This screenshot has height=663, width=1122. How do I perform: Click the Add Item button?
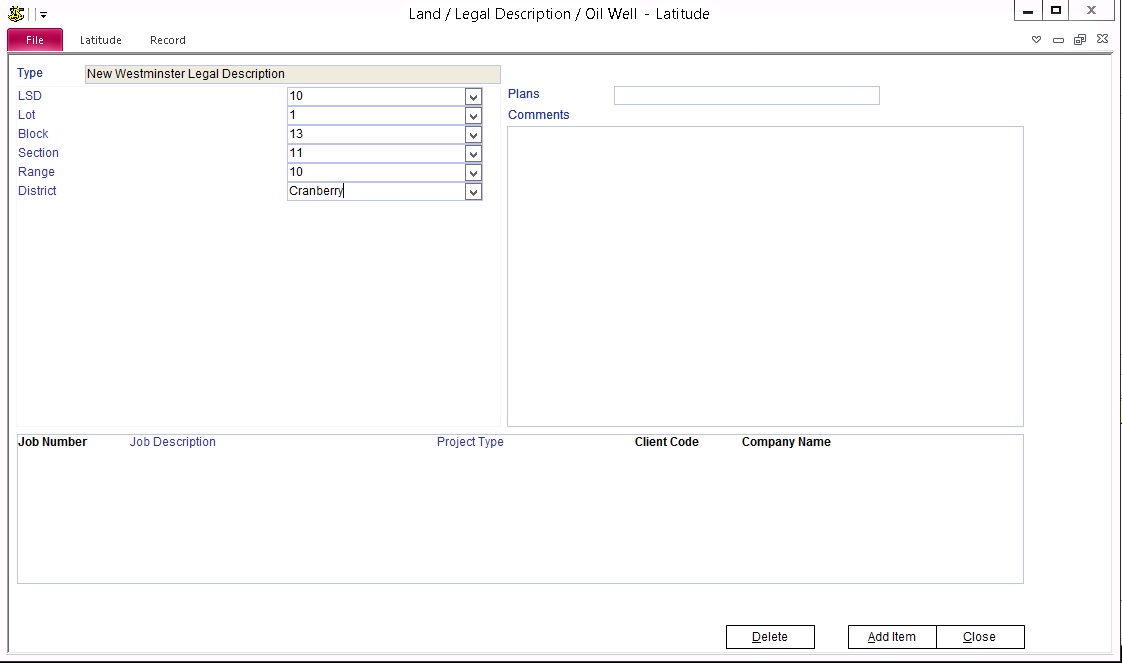click(x=891, y=637)
